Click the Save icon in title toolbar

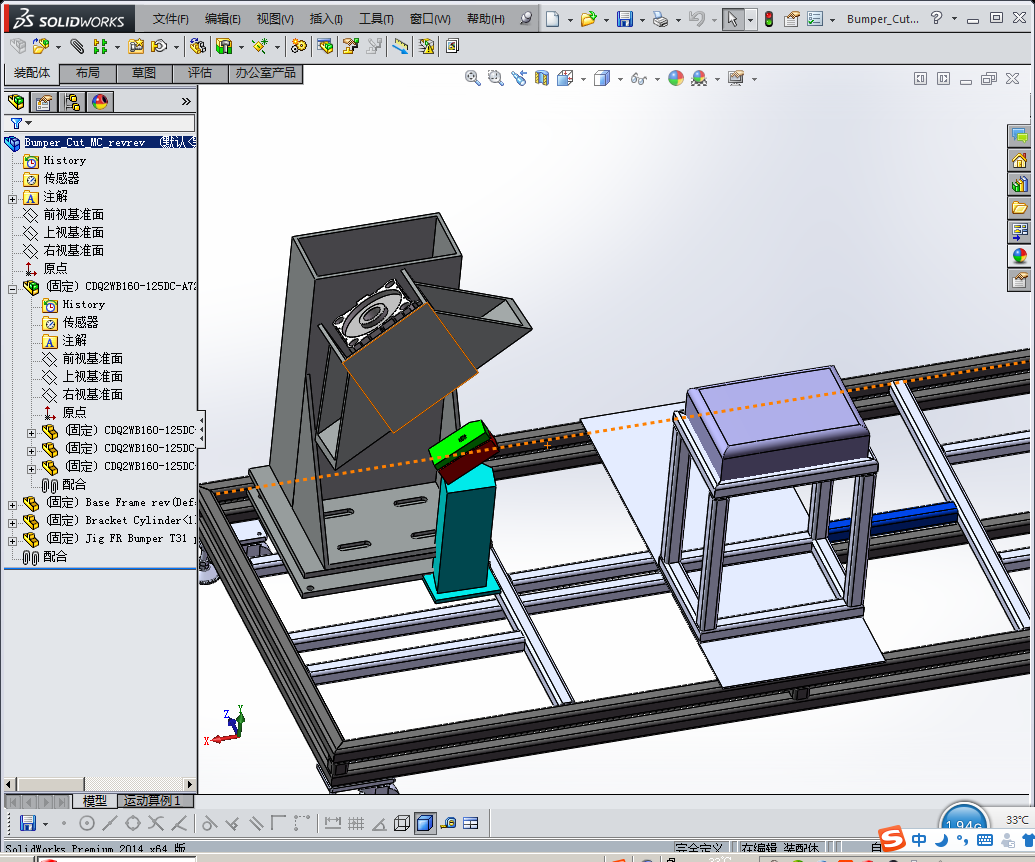pos(624,19)
